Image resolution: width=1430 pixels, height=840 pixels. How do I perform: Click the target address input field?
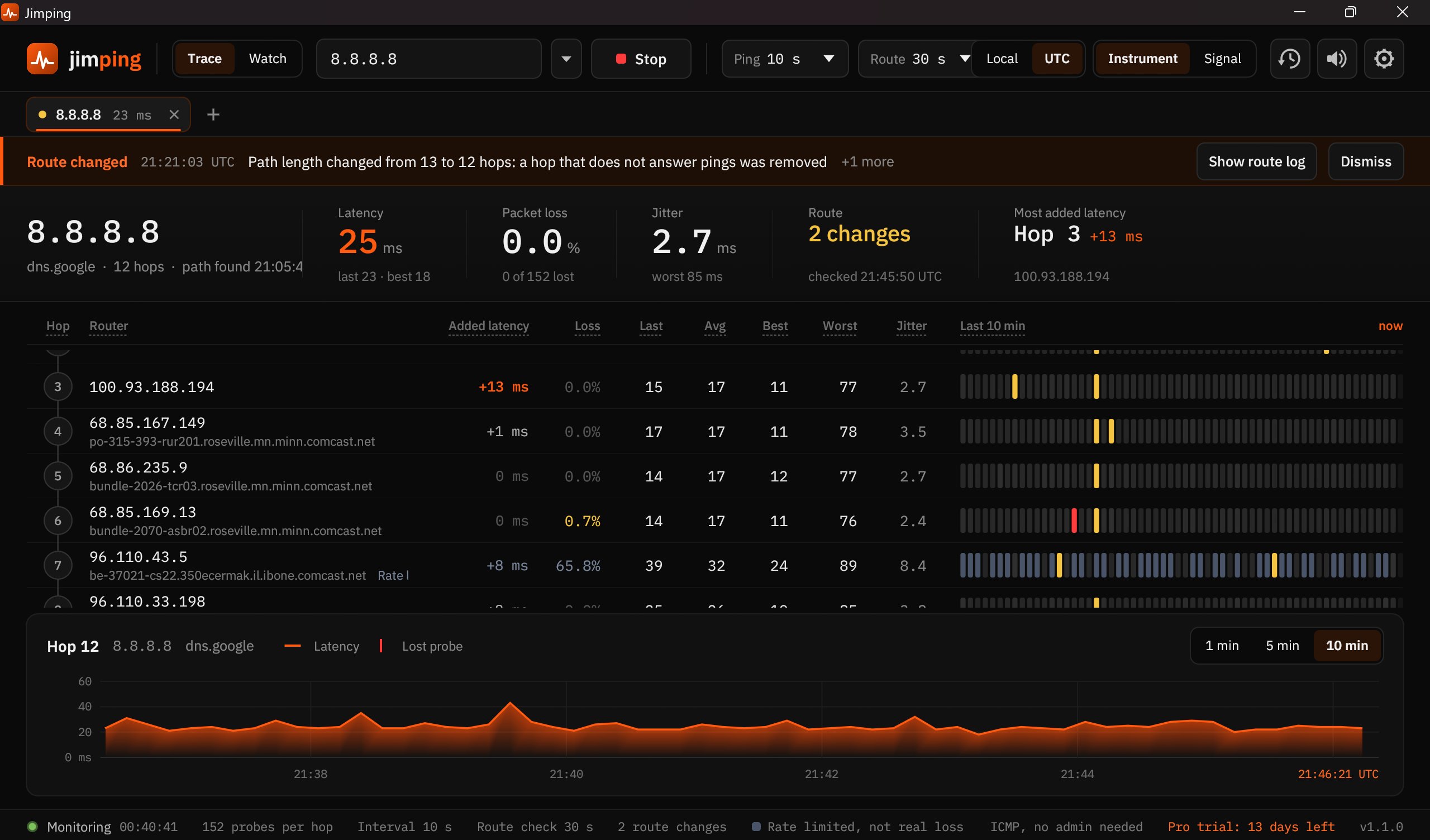tap(428, 59)
